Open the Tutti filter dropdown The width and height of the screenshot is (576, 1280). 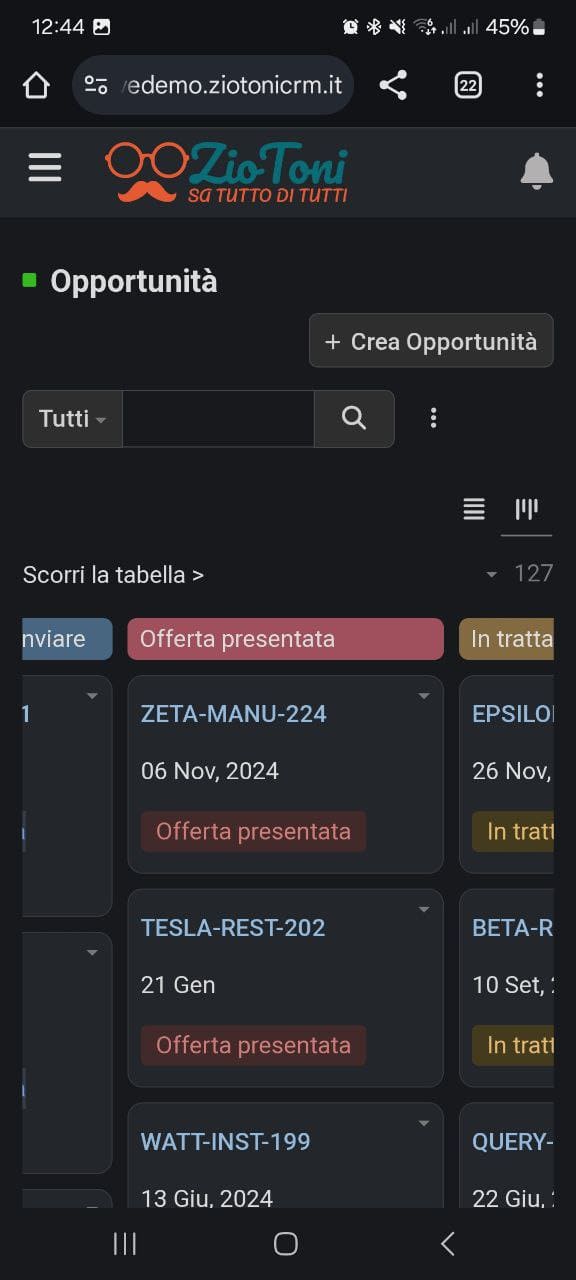point(70,418)
